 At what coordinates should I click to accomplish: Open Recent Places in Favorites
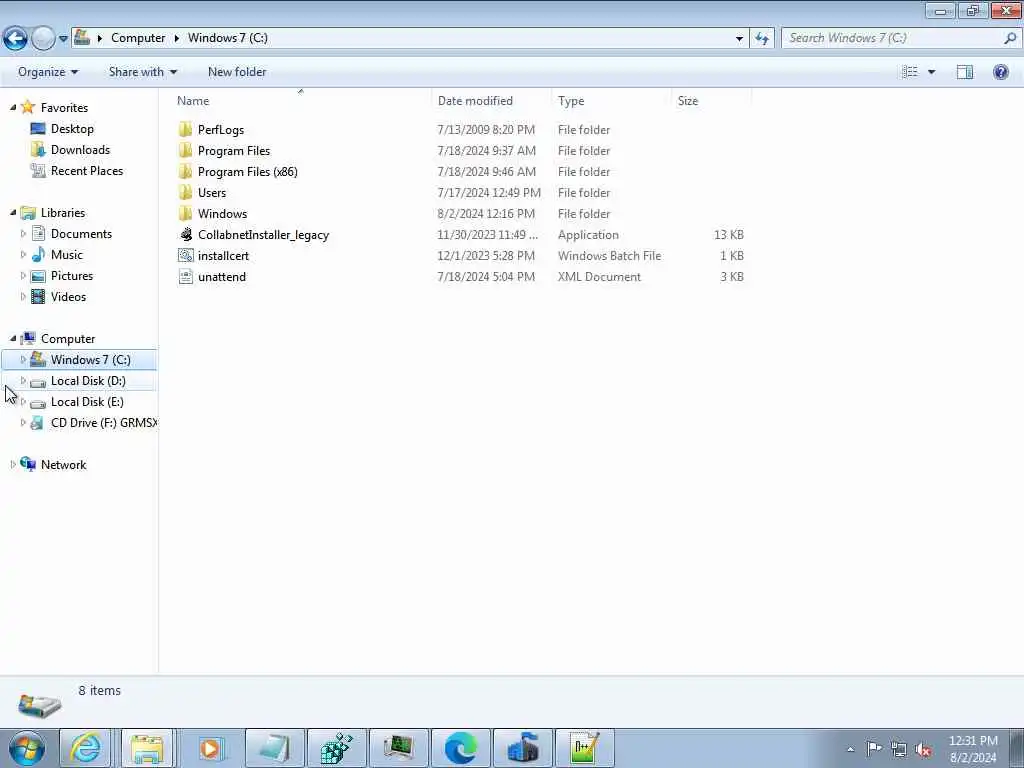(x=87, y=170)
